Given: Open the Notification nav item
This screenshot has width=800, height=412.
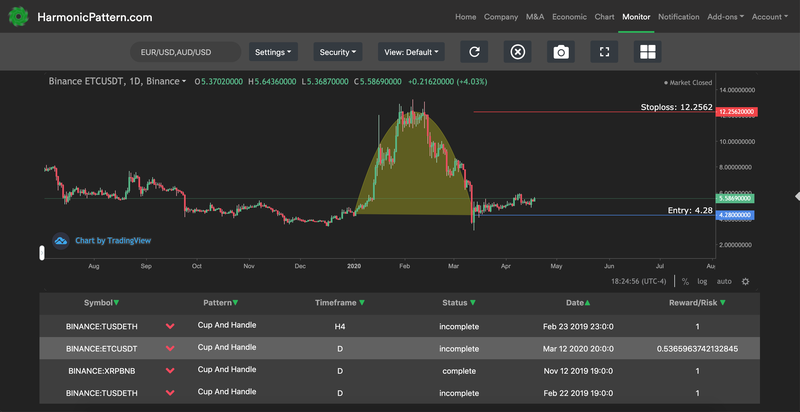Looking at the screenshot, I should point(679,17).
